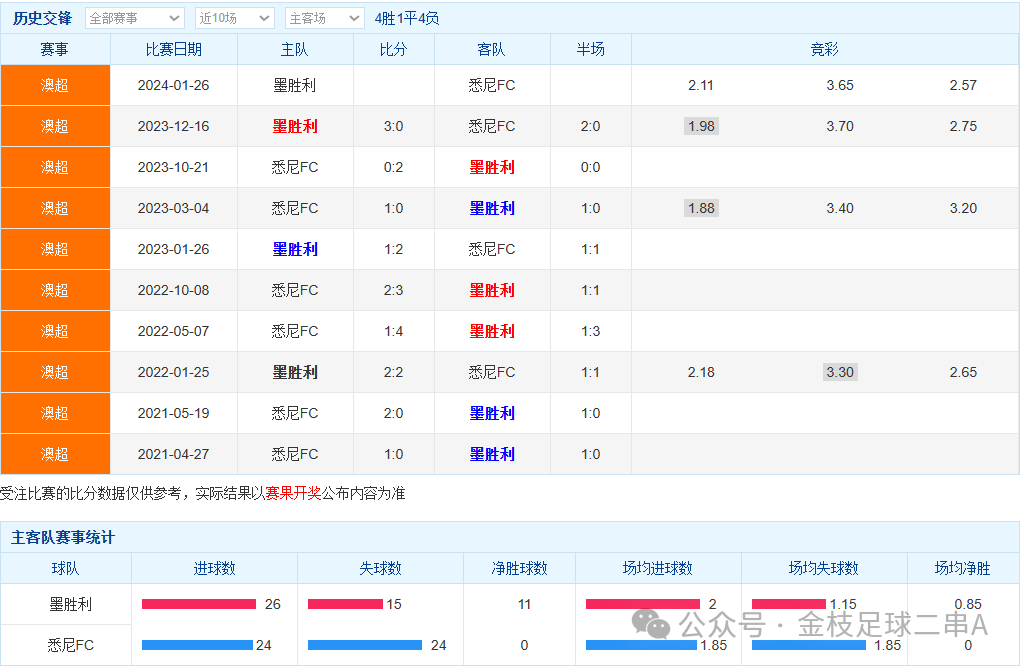Click 墨胜利 away team on 2023-10-21 row
This screenshot has height=666, width=1020.
click(492, 167)
